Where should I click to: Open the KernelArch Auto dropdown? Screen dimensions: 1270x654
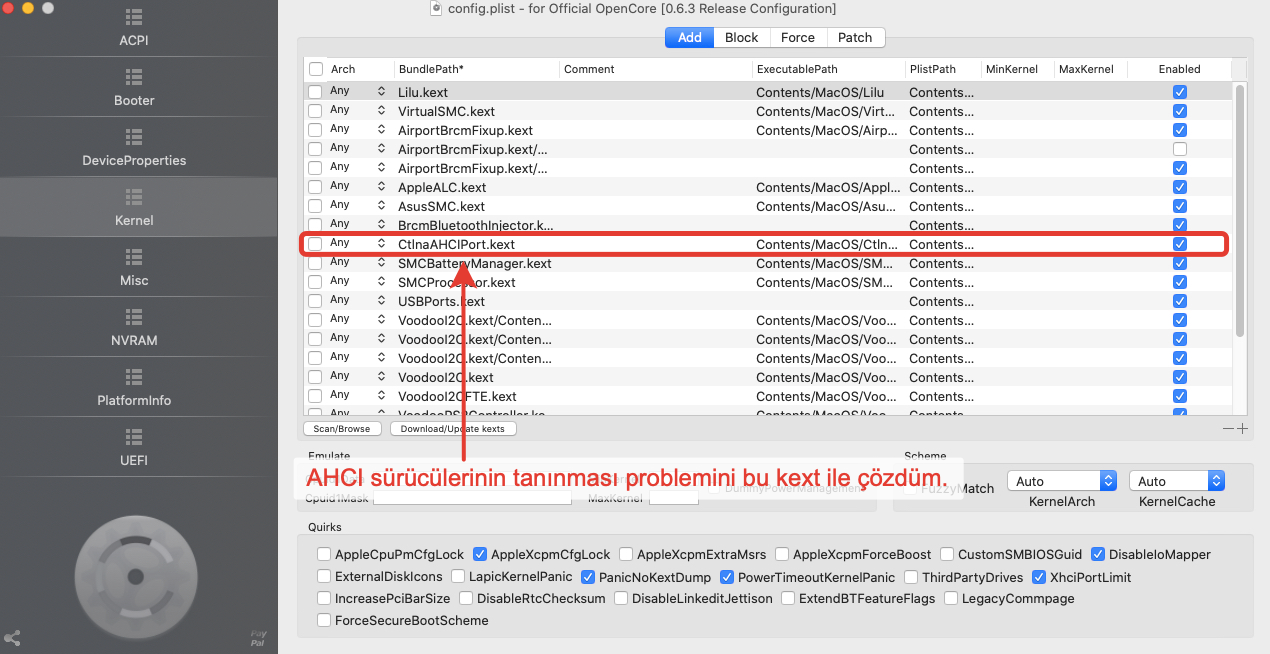pyautogui.click(x=1061, y=481)
